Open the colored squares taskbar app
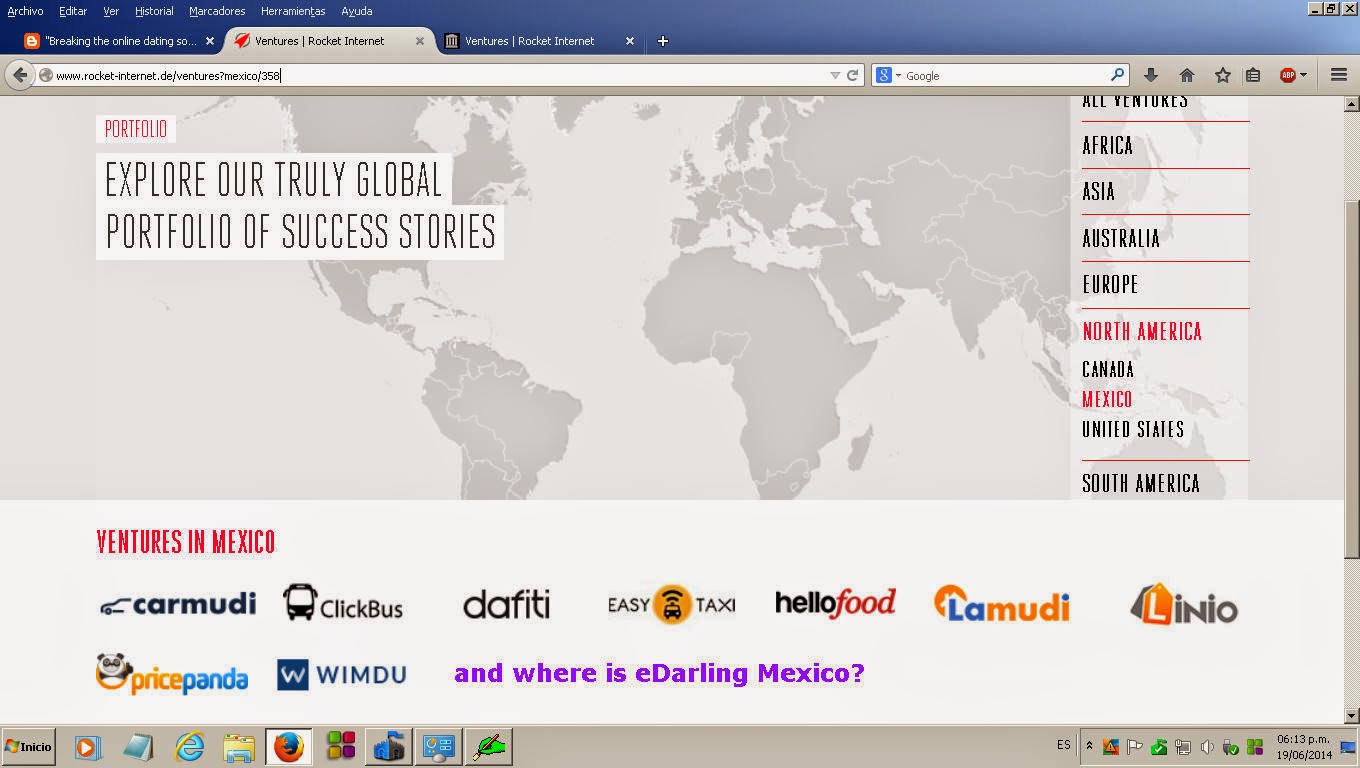 pos(341,747)
